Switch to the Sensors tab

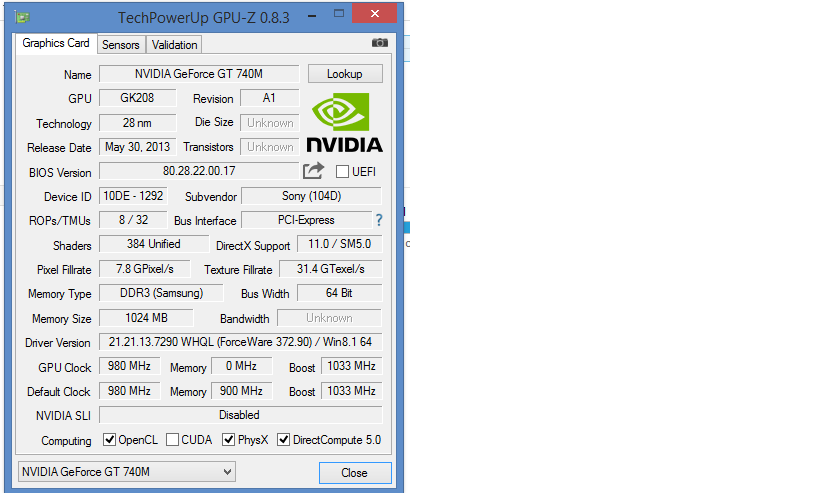(121, 45)
